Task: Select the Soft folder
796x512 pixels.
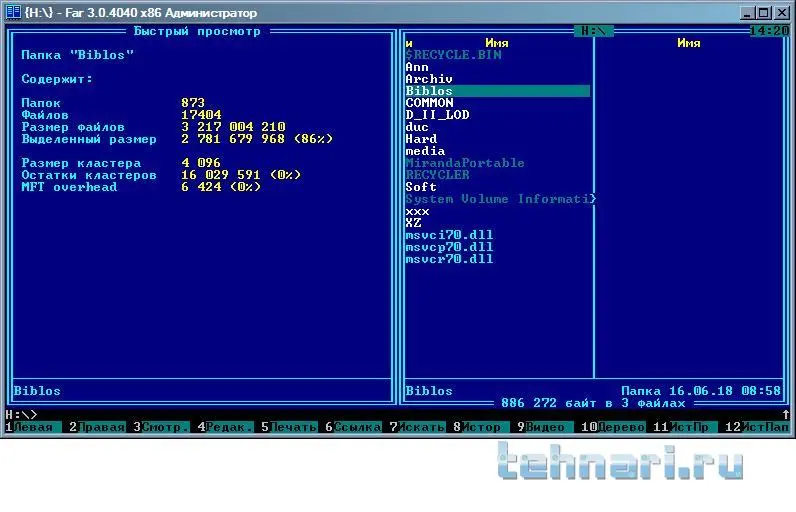Action: pyautogui.click(x=421, y=187)
